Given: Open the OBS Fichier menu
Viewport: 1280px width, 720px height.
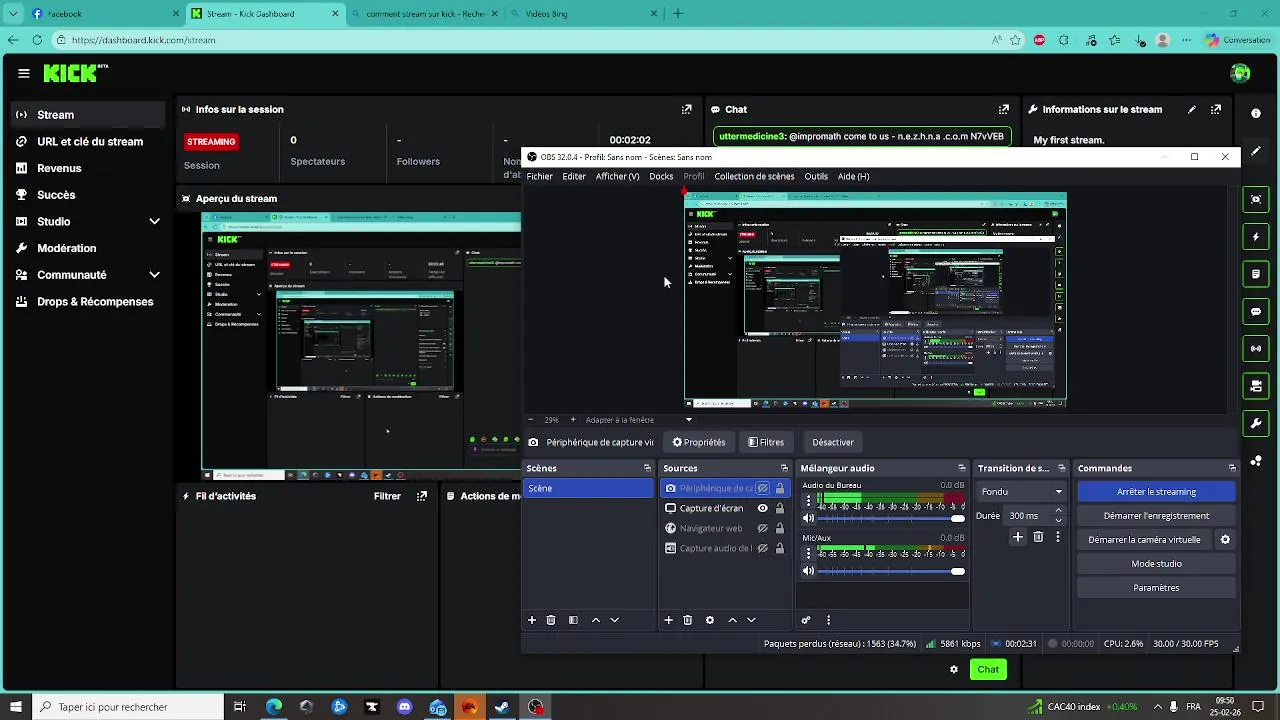Looking at the screenshot, I should coord(539,176).
